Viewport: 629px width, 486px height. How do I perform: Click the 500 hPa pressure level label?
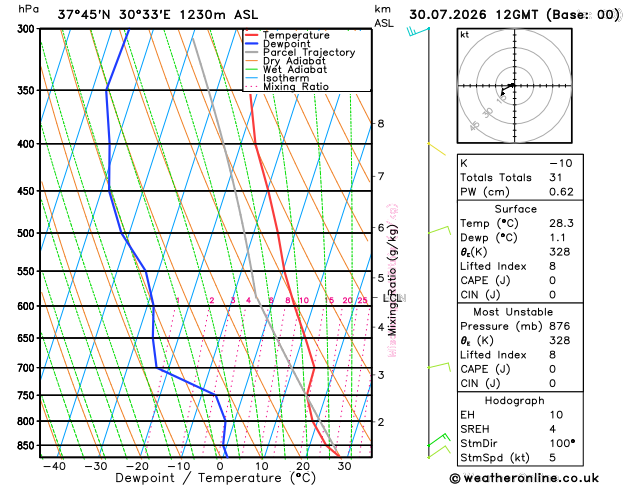click(26, 233)
